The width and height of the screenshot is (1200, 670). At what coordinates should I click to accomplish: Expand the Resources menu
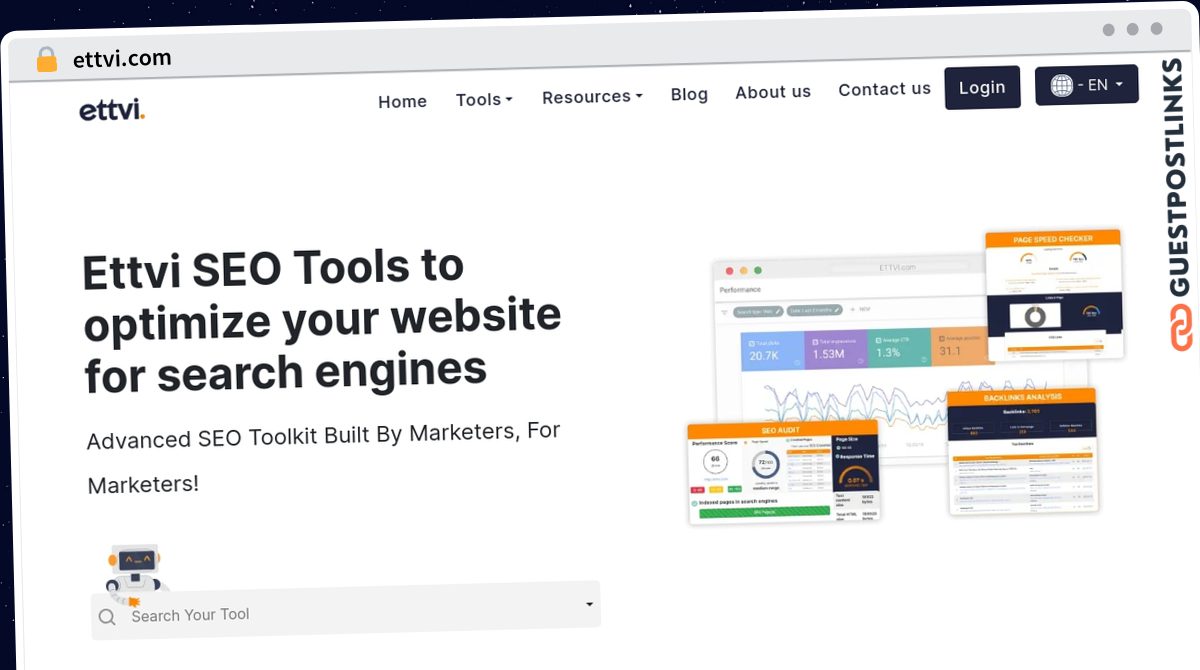coord(592,97)
